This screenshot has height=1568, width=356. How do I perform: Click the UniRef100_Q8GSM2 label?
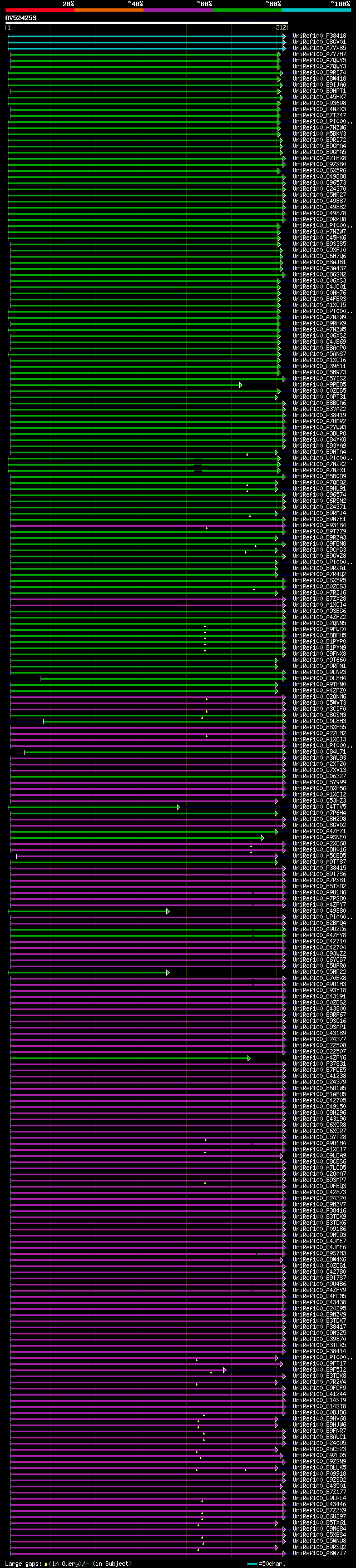[319, 275]
